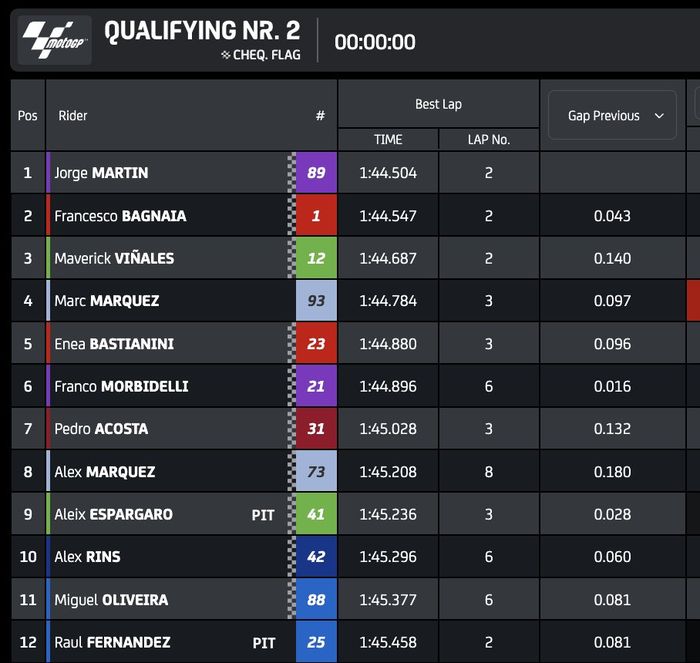Click Acosta's number 31 badge

pos(316,429)
